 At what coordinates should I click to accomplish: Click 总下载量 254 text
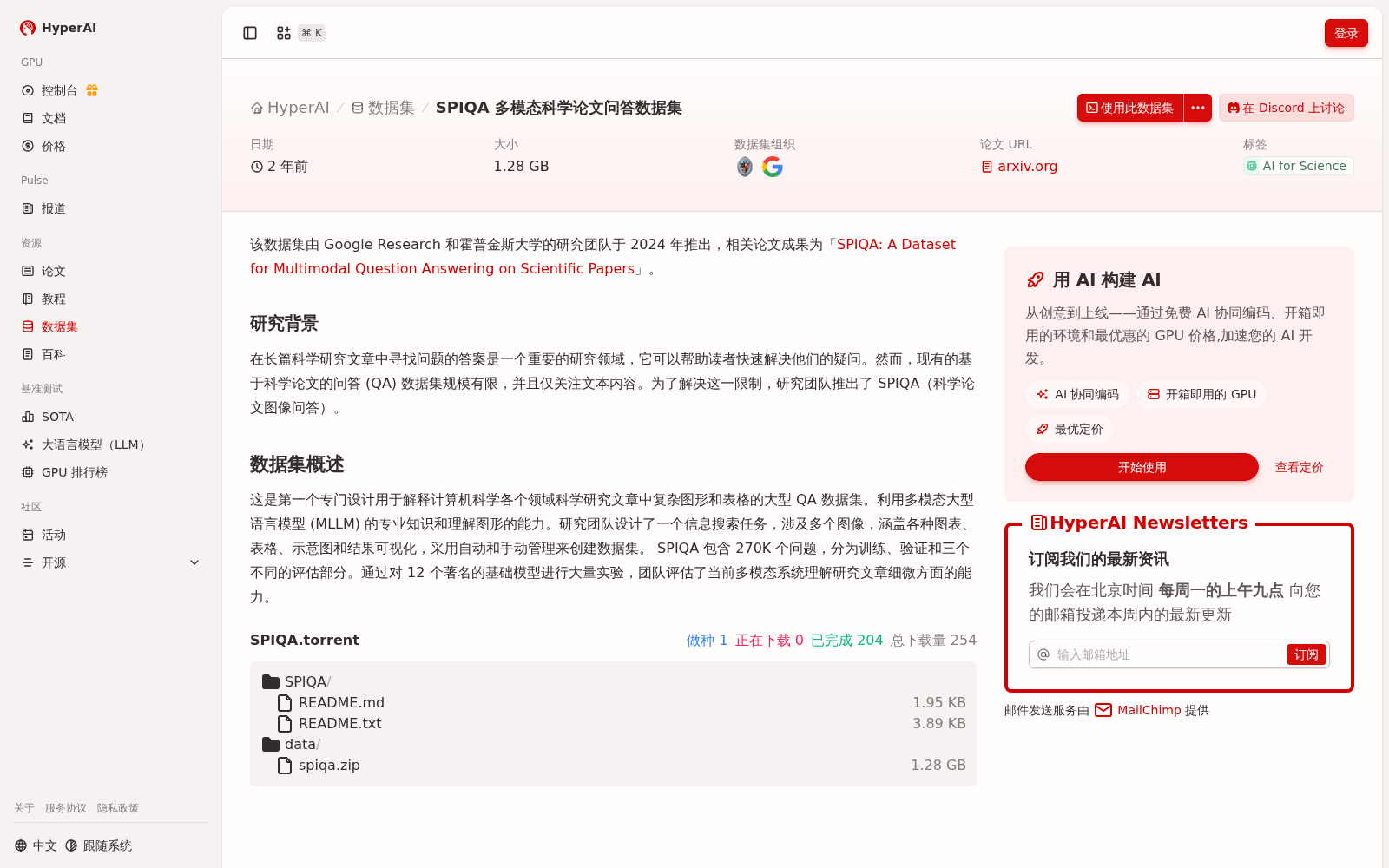click(933, 640)
